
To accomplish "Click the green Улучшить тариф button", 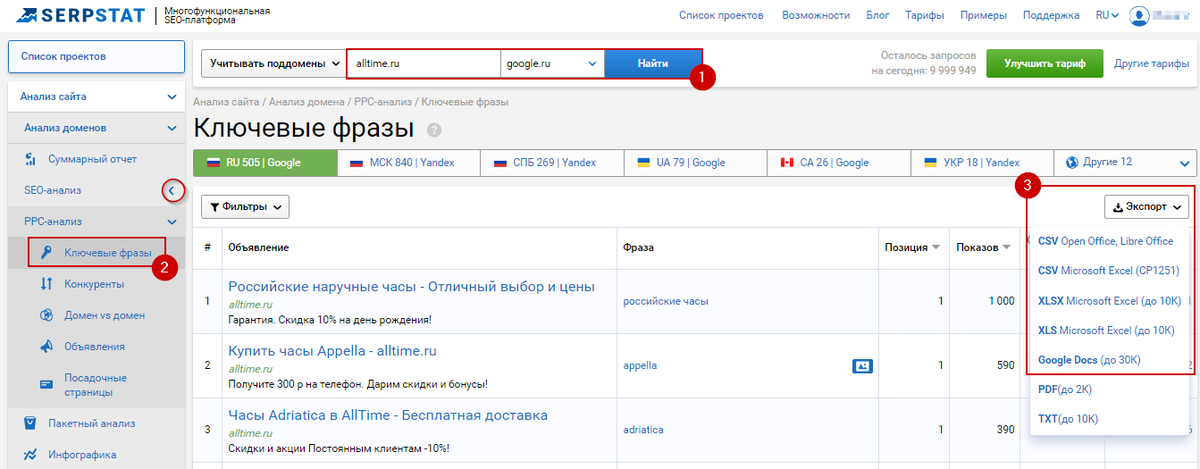I will pos(1043,64).
